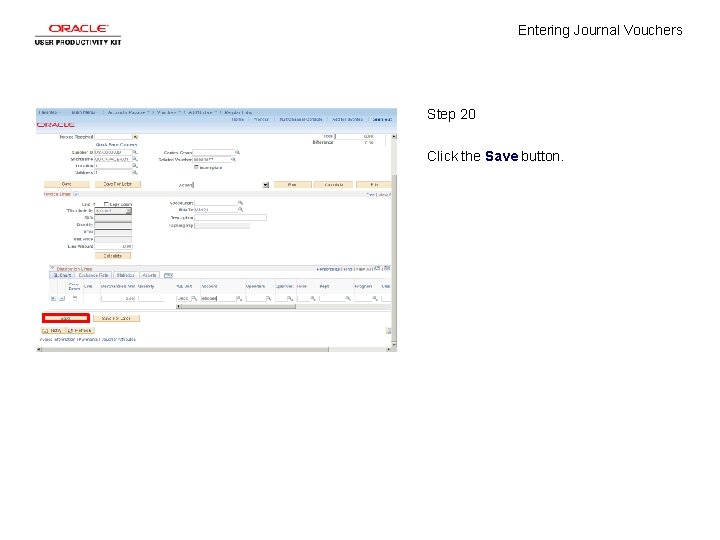Viewport: 720px width, 540px height.
Task: Click the ShortName lookup magnifier
Action: 135,159
